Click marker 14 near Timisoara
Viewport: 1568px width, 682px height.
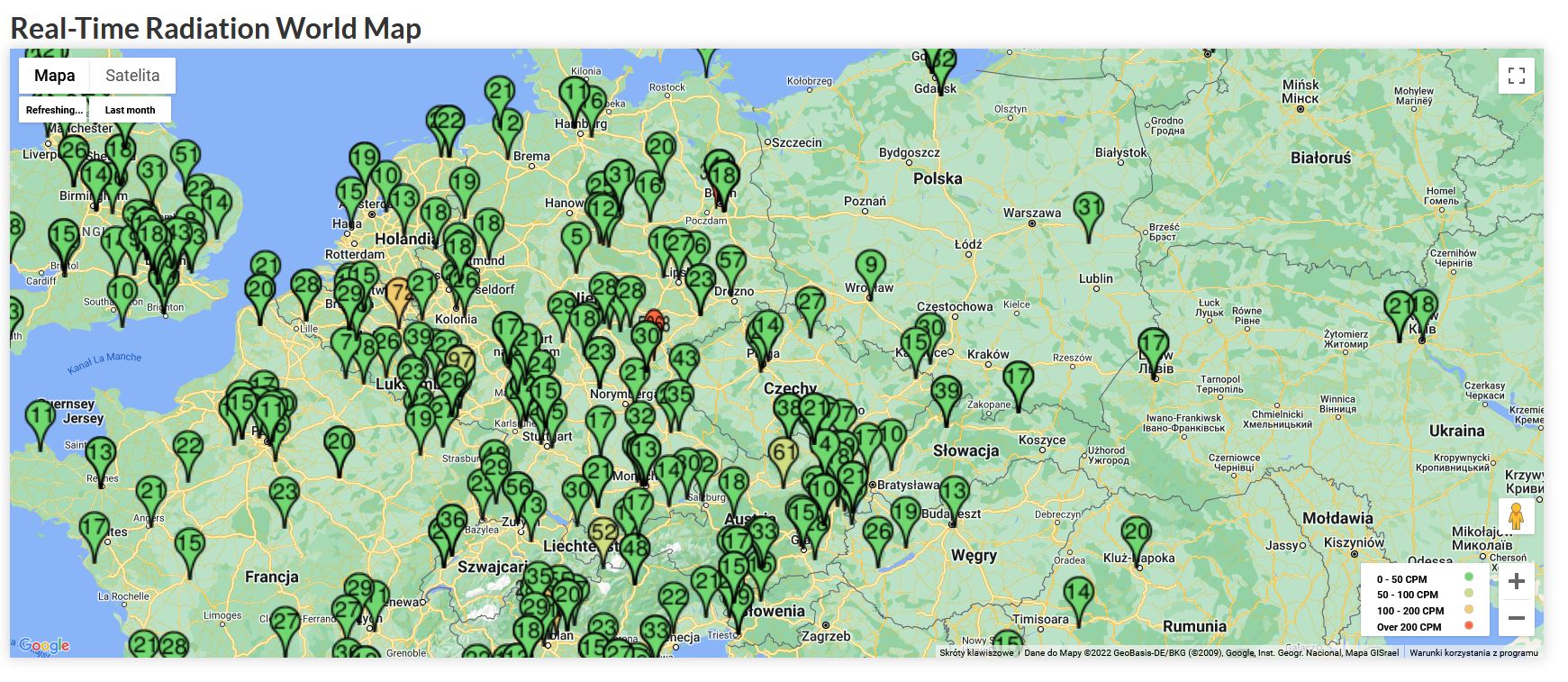[x=1078, y=596]
